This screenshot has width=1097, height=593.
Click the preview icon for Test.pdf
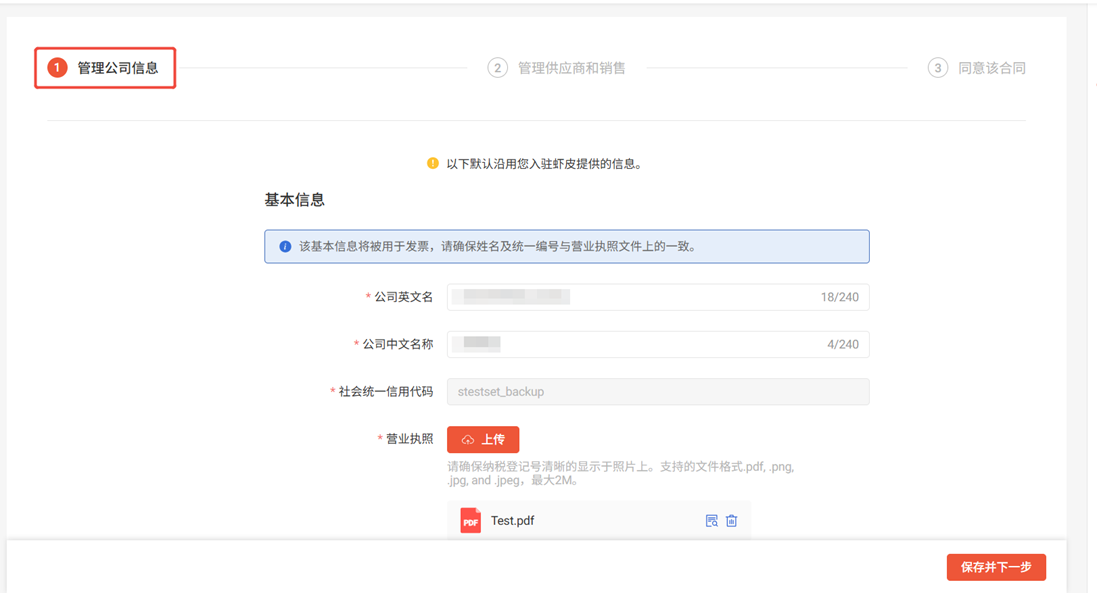711,521
